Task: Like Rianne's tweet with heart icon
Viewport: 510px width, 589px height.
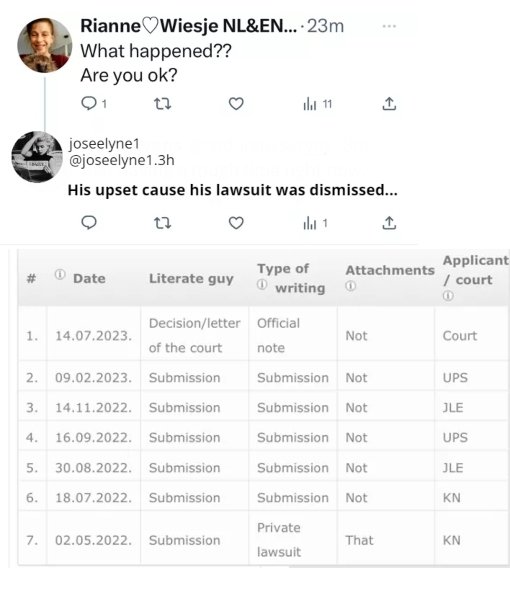Action: [x=236, y=104]
